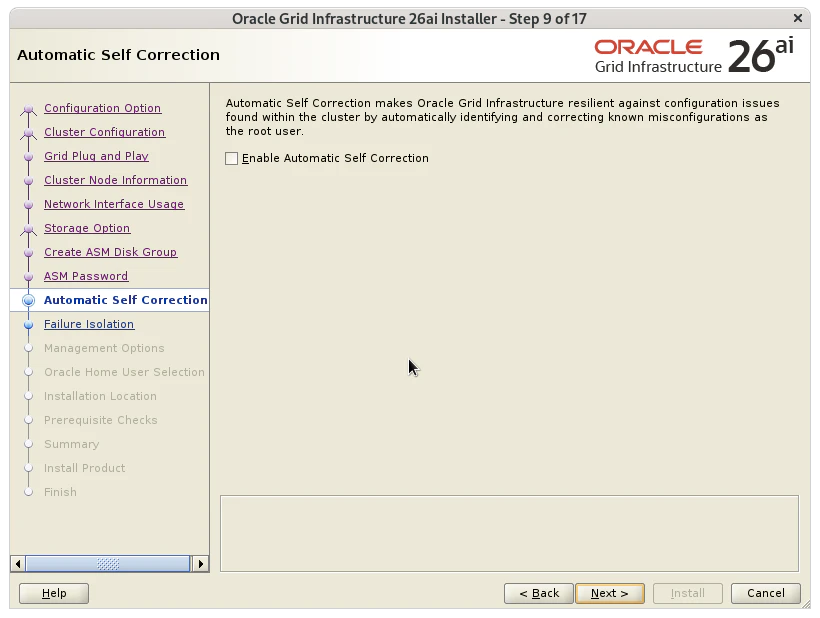
Task: Click the Cluster Node Information bullet icon
Action: pyautogui.click(x=29, y=180)
